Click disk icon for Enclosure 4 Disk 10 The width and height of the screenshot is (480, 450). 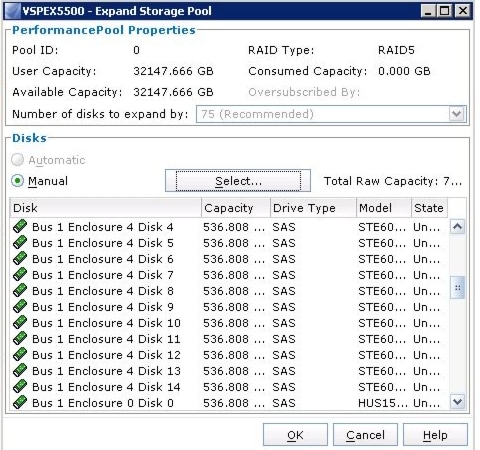click(20, 323)
